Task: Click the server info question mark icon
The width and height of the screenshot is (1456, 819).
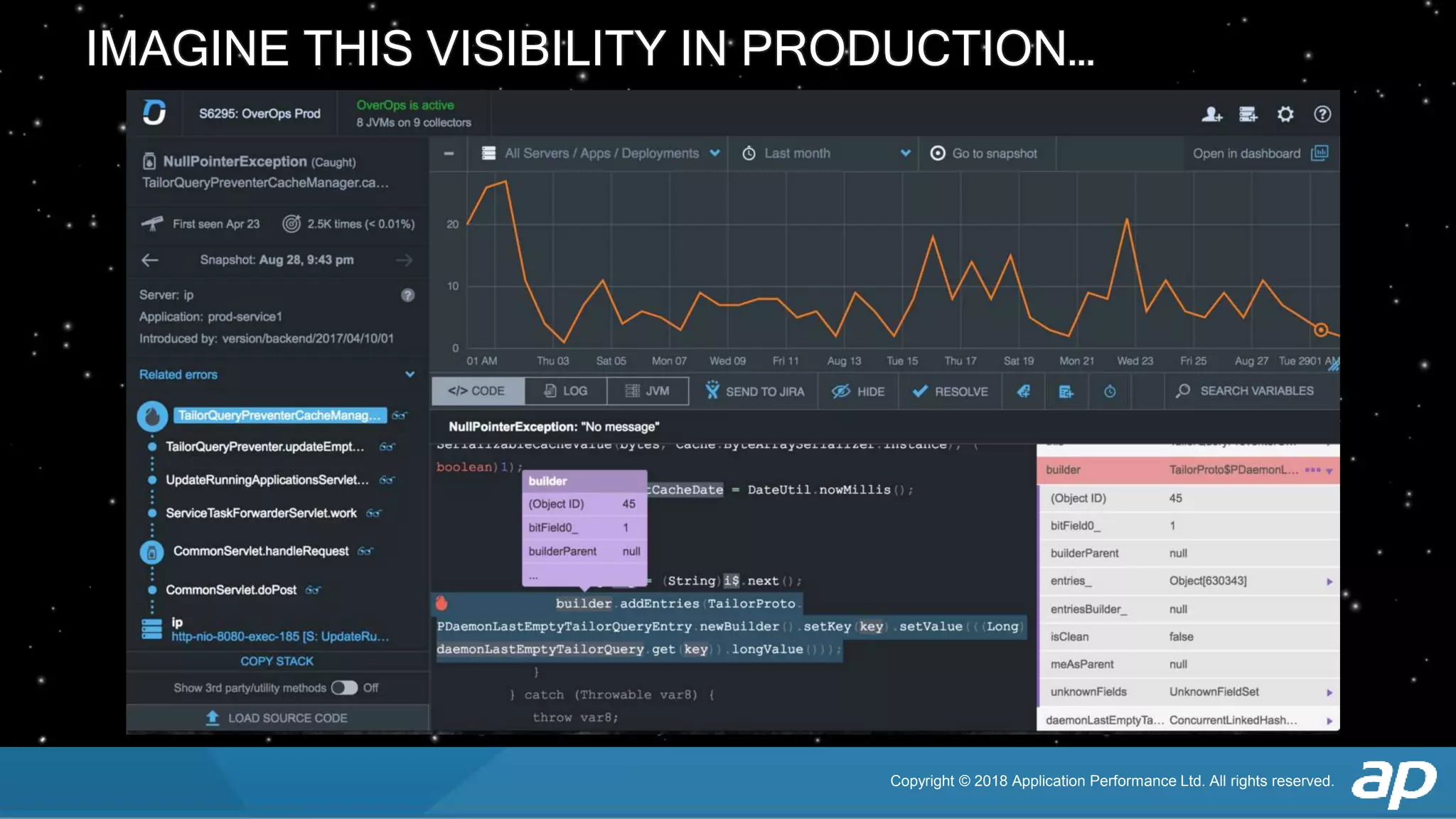Action: pyautogui.click(x=407, y=295)
